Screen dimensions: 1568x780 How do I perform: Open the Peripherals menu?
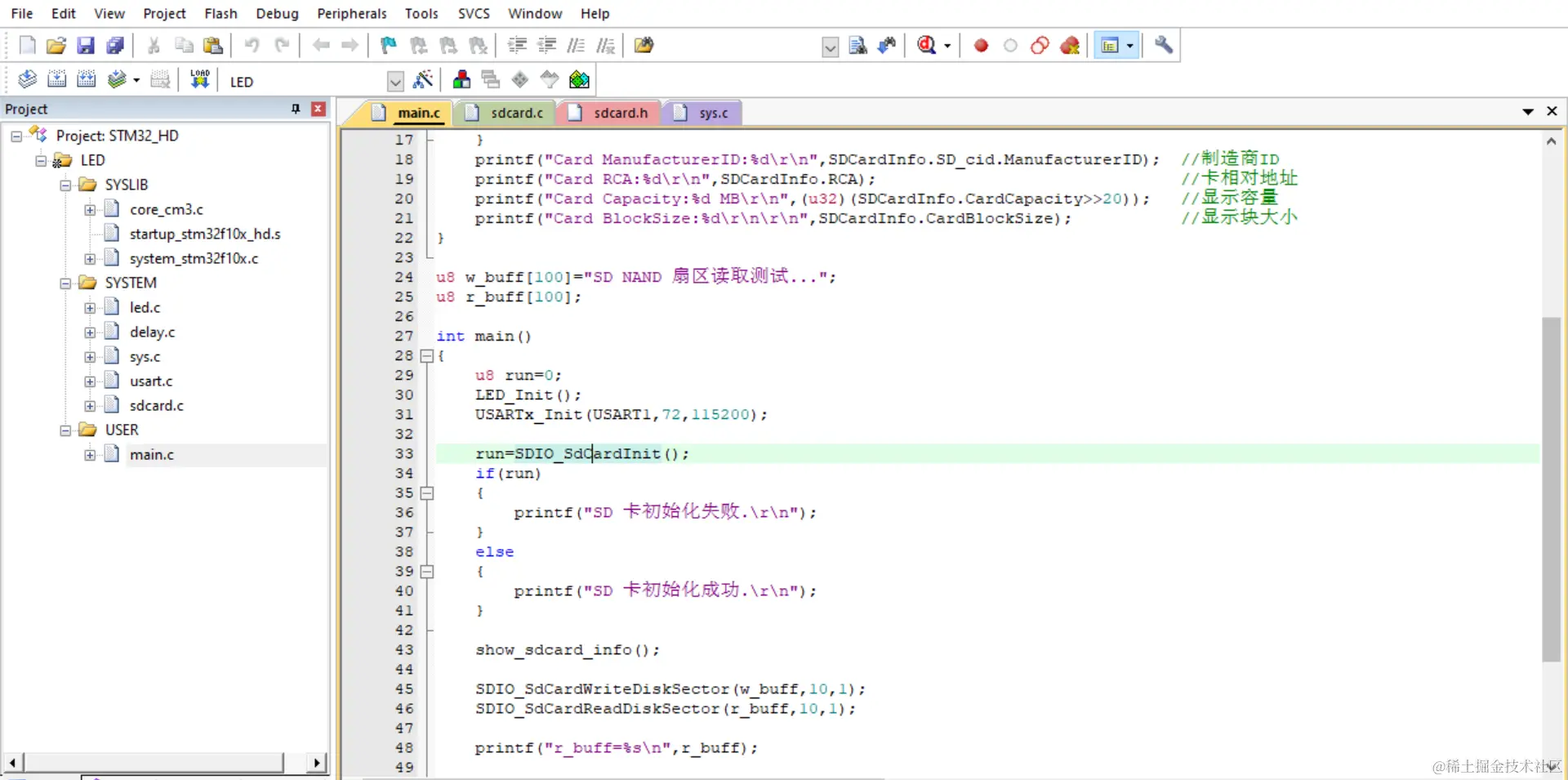[x=352, y=13]
